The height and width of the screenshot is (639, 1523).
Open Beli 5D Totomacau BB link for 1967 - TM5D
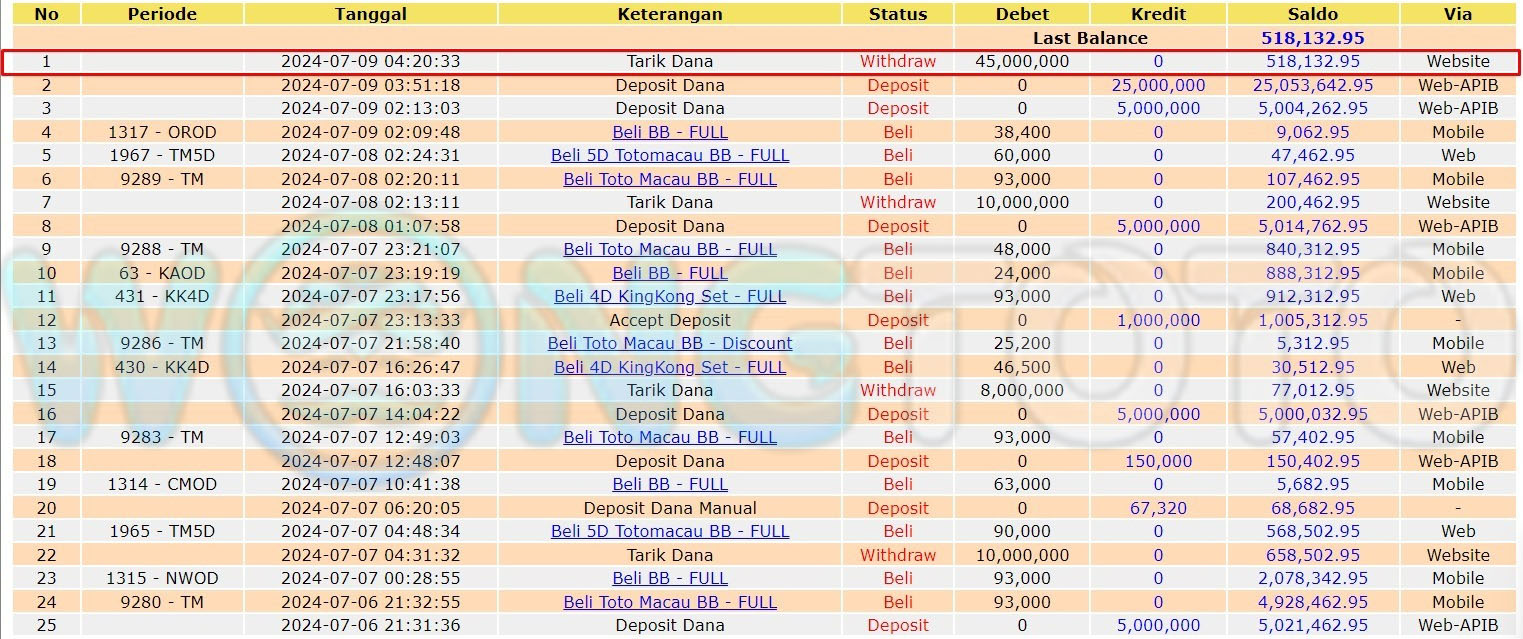pos(670,155)
